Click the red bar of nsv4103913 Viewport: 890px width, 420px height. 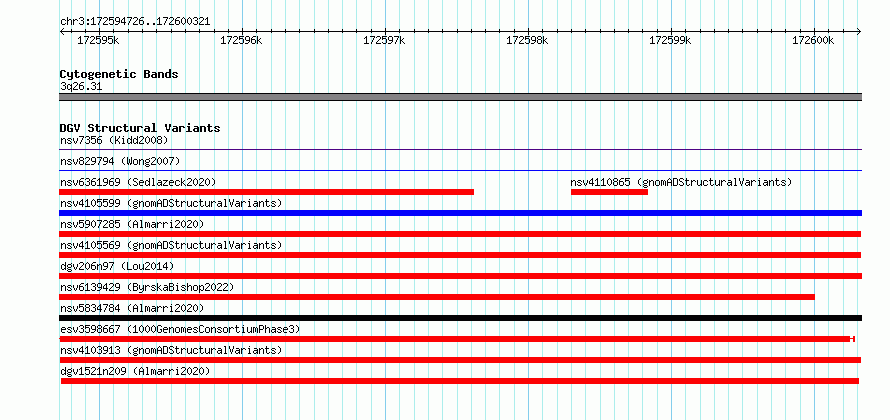tap(460, 360)
